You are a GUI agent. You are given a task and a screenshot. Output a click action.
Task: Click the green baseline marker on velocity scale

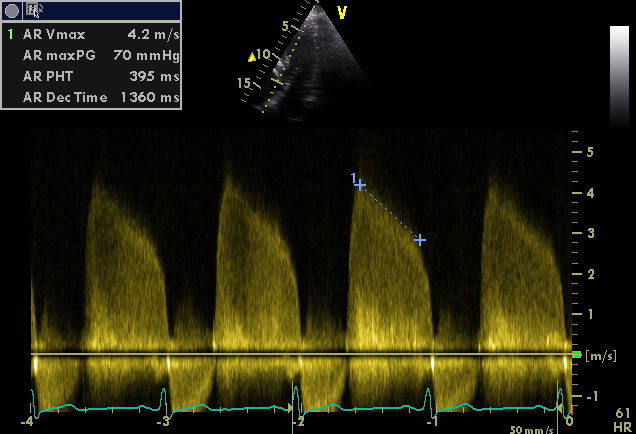pos(575,355)
